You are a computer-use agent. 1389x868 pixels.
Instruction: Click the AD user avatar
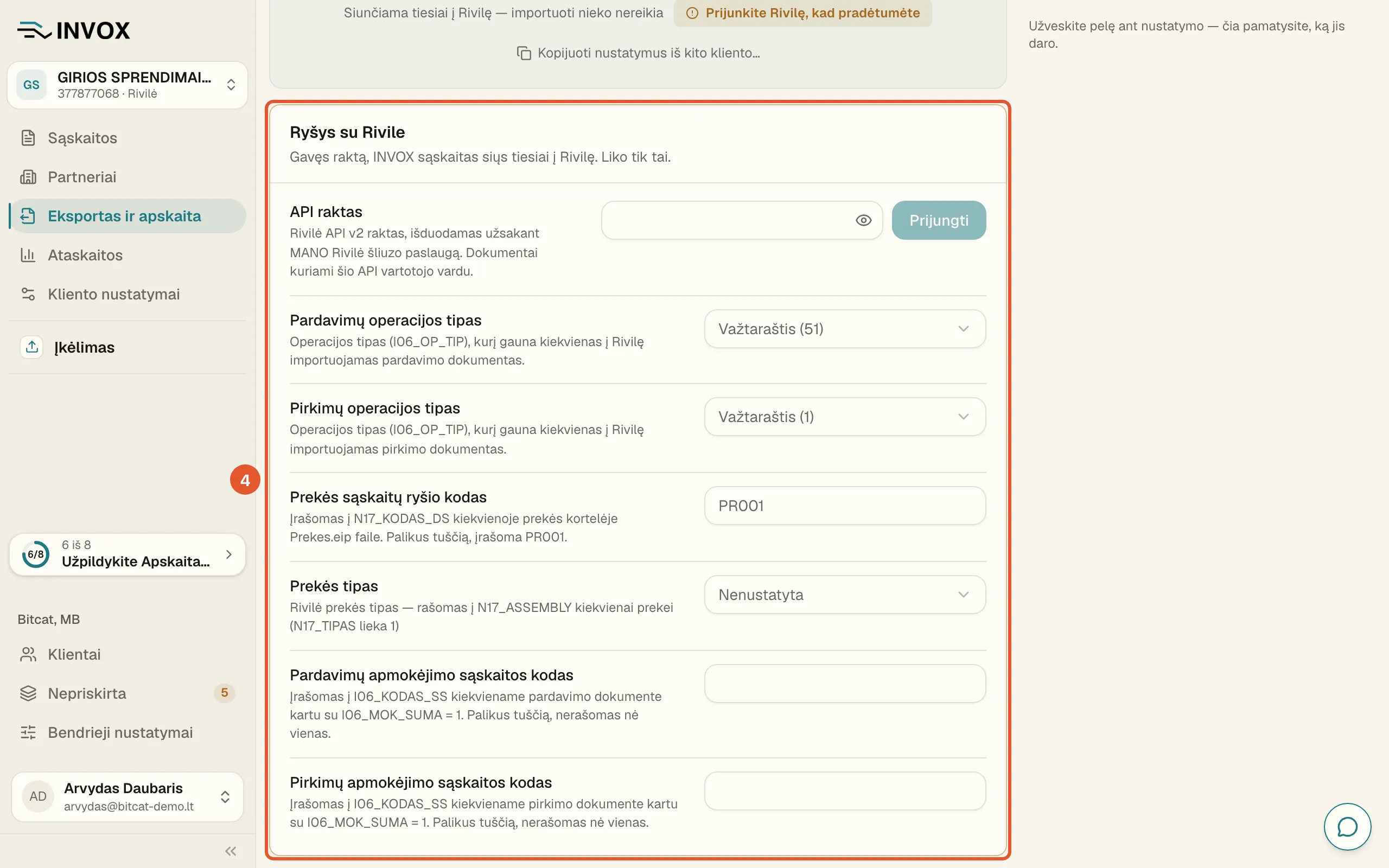(38, 796)
